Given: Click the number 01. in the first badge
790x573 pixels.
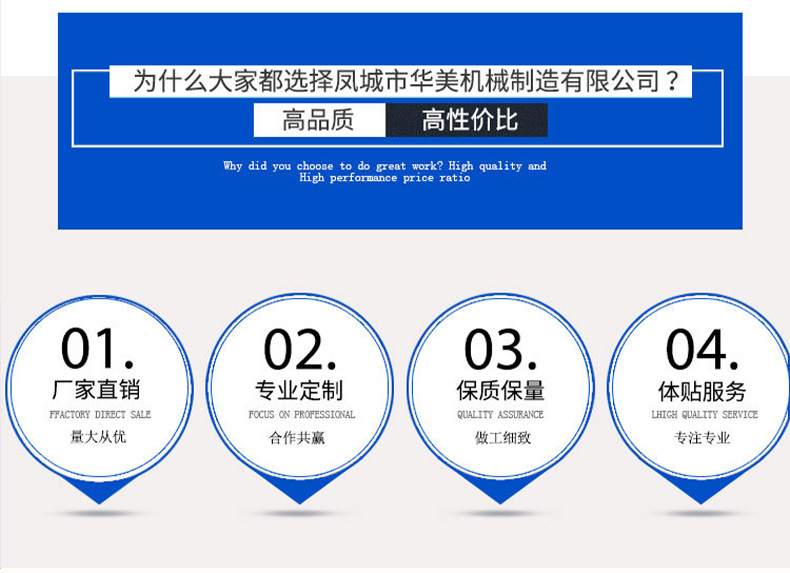Looking at the screenshot, I should (98, 349).
